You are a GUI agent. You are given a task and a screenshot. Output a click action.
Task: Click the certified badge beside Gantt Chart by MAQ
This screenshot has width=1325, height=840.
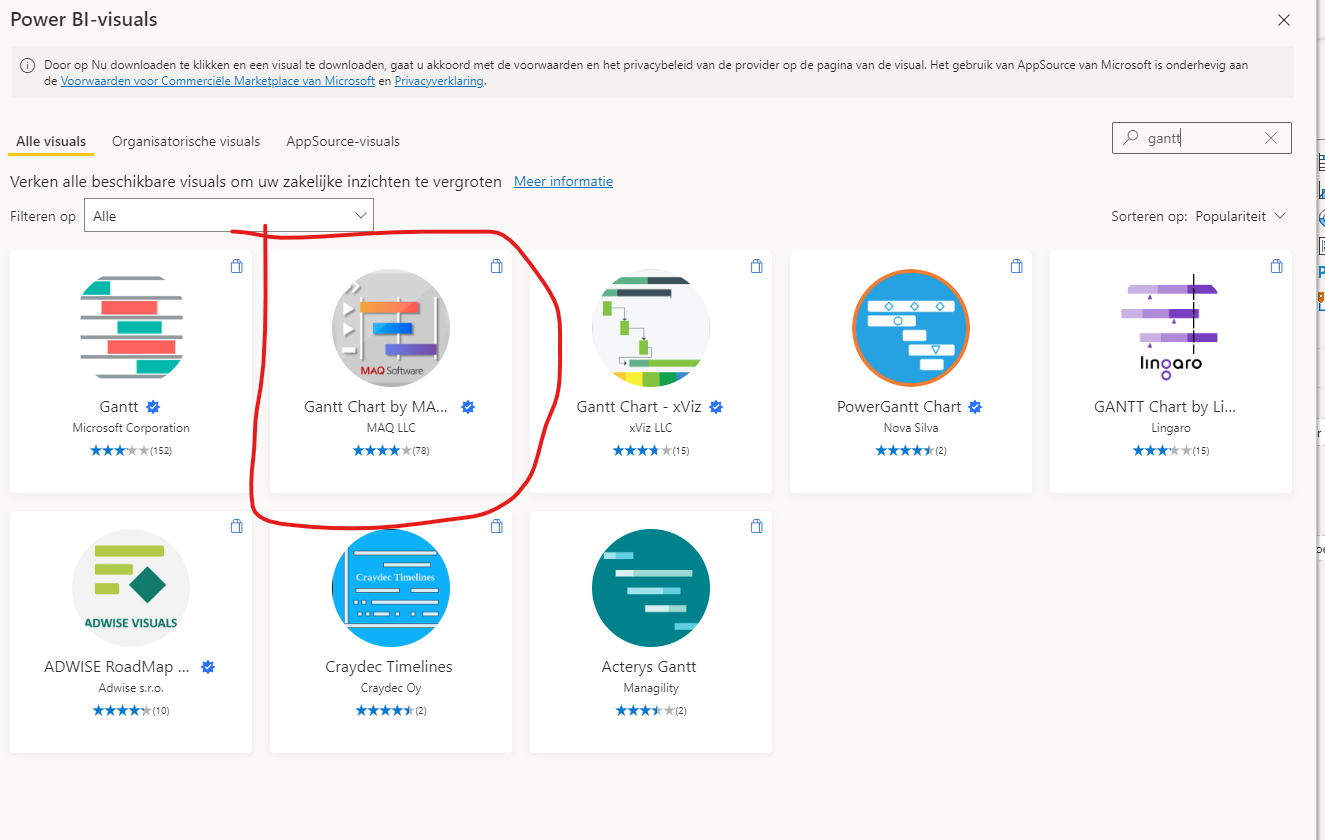pyautogui.click(x=467, y=407)
